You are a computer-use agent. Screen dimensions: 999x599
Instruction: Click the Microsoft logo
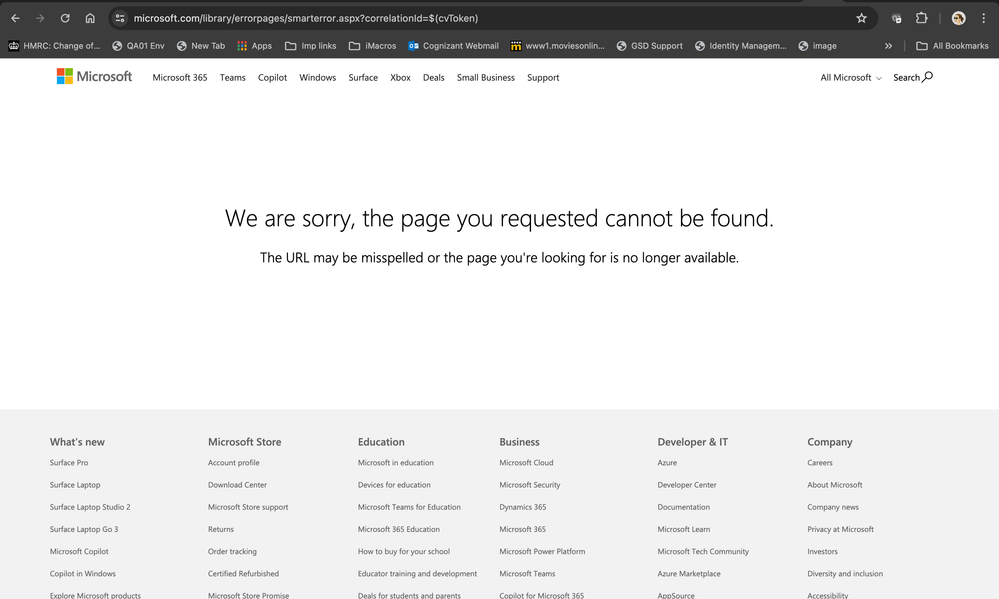click(x=94, y=76)
